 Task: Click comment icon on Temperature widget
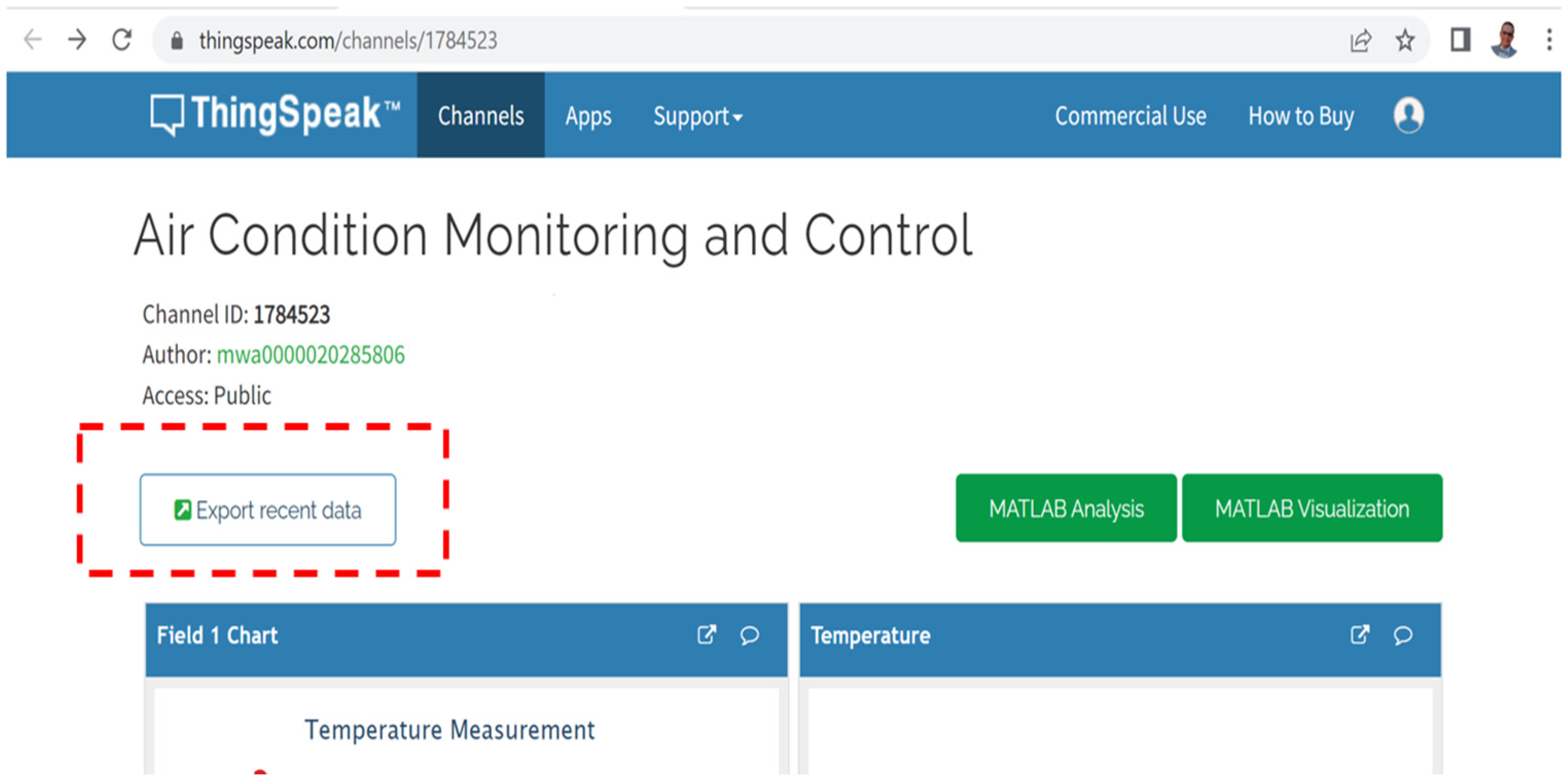1402,634
